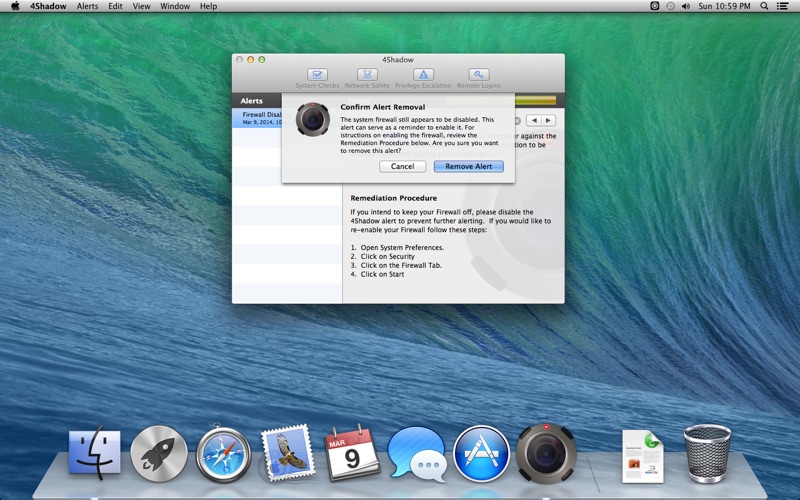Open Mail stamp icon in Dock

coord(287,453)
